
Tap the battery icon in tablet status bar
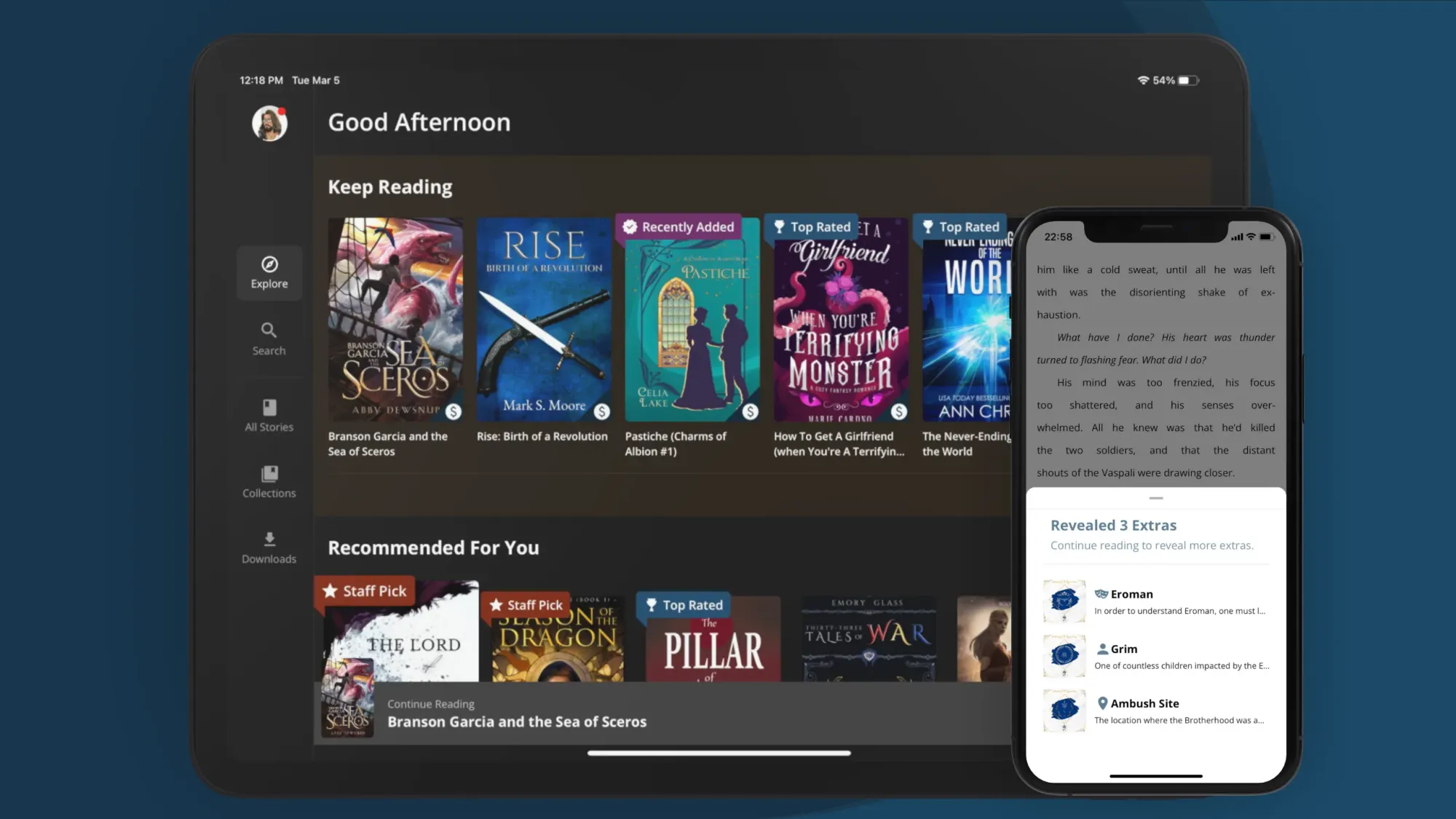click(1188, 80)
